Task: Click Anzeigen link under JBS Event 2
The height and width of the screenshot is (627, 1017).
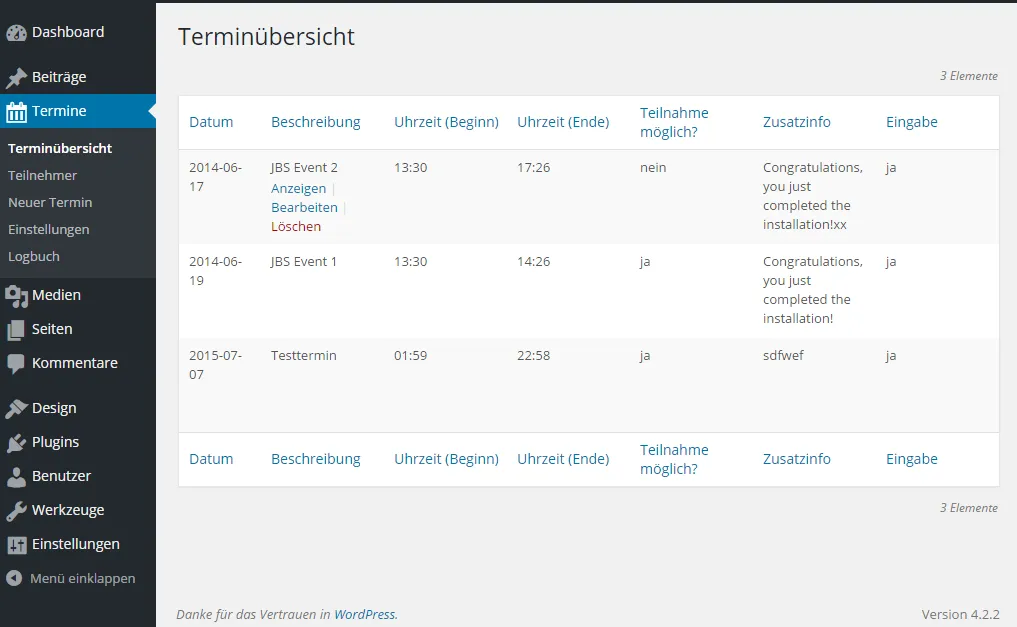Action: click(x=298, y=188)
